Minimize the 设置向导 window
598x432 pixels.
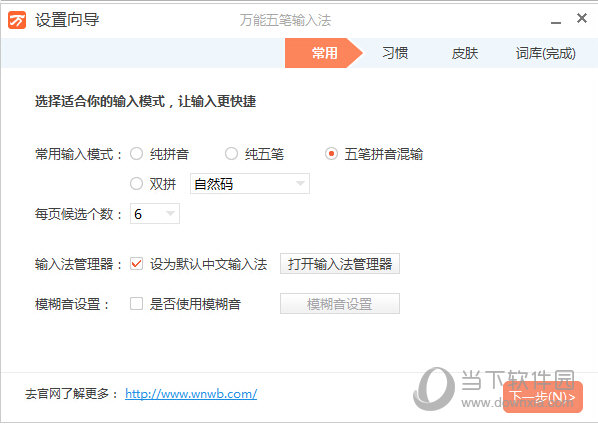pyautogui.click(x=556, y=22)
